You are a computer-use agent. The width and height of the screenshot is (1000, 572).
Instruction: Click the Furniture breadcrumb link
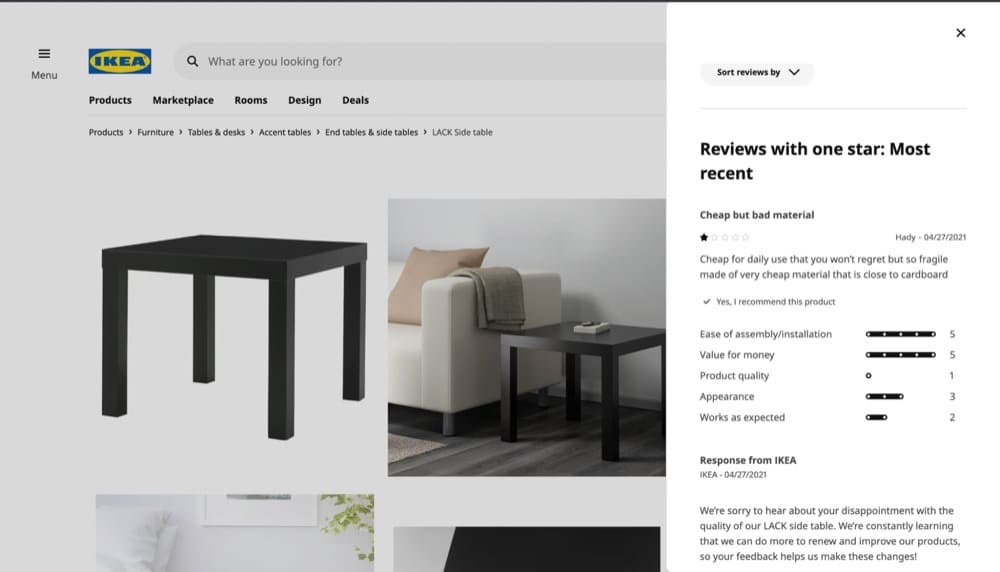click(156, 132)
